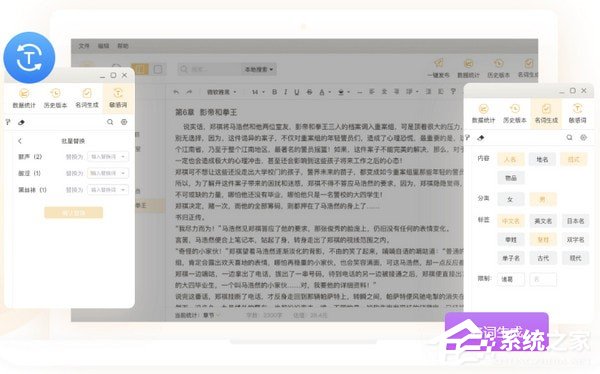Click 数据统计 icon in main window toolbar
Screen dimensions: 600x374
[x=468, y=68]
